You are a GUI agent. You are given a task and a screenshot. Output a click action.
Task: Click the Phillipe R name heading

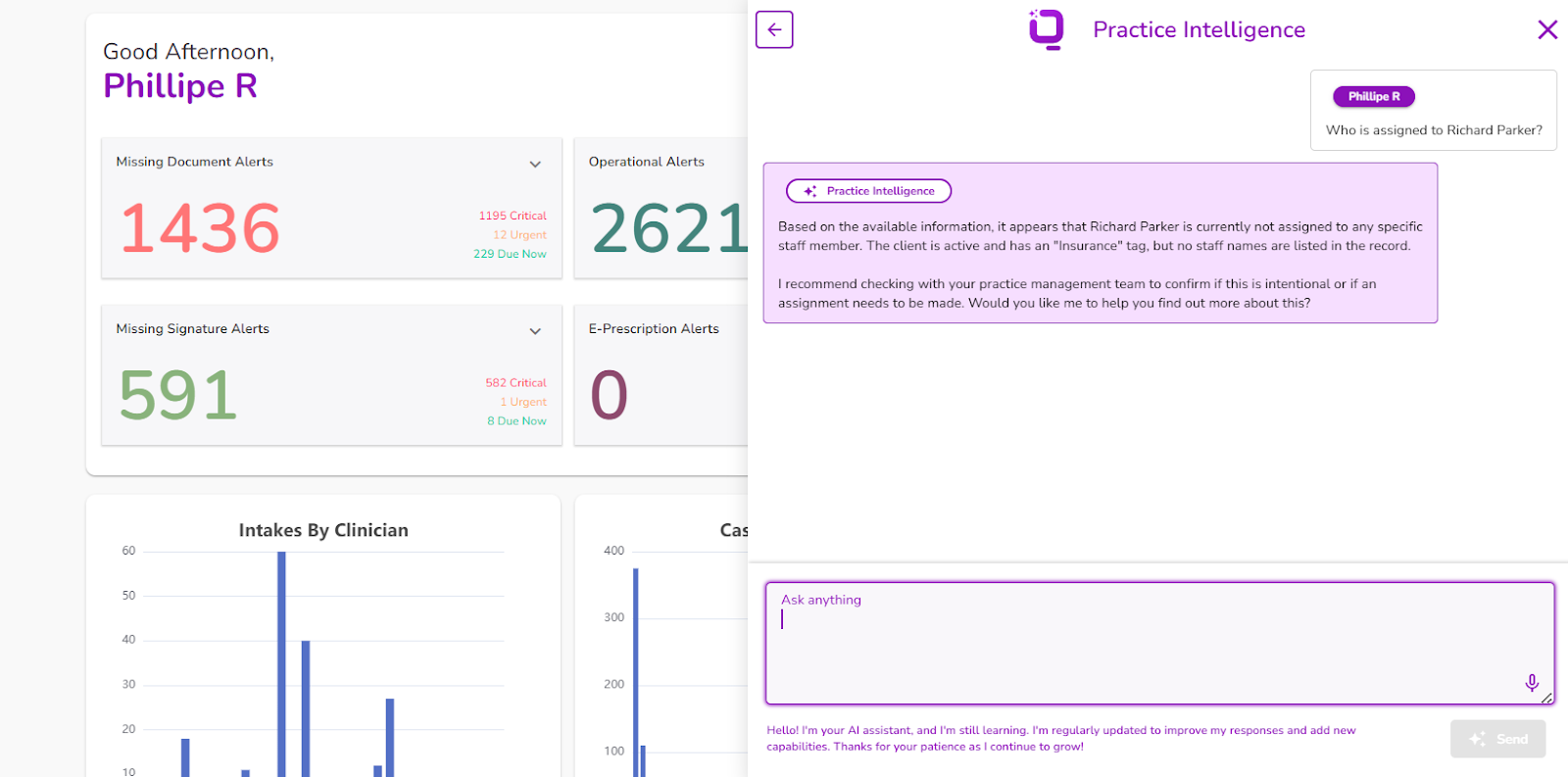tap(180, 86)
